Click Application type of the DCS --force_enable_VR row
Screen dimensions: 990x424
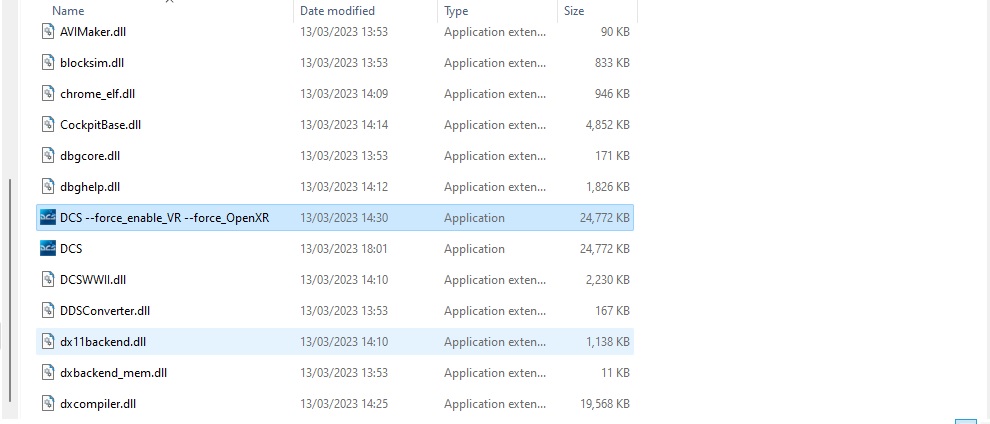coord(474,218)
